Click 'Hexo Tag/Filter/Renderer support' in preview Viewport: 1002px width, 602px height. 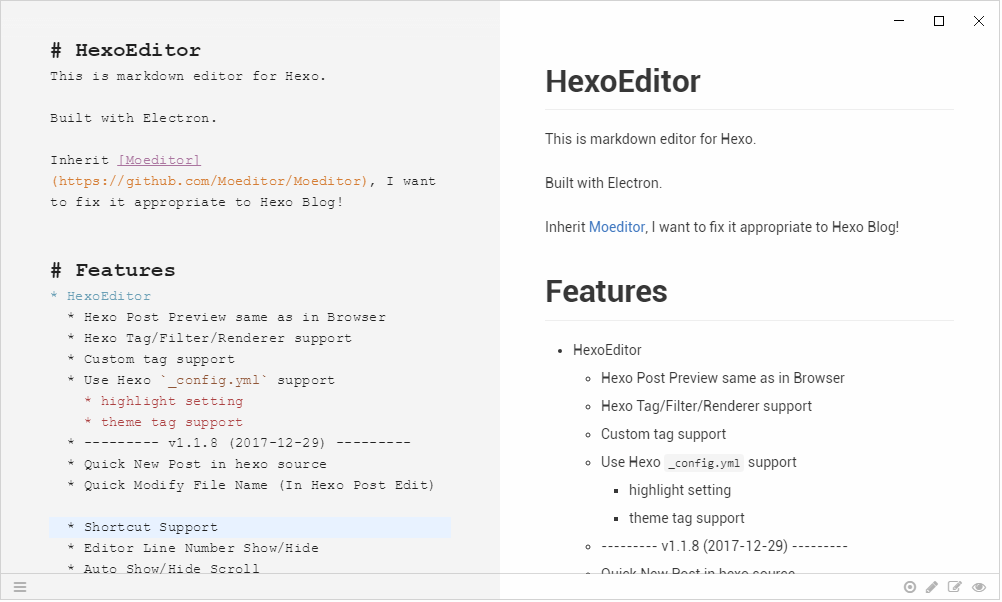click(x=706, y=406)
